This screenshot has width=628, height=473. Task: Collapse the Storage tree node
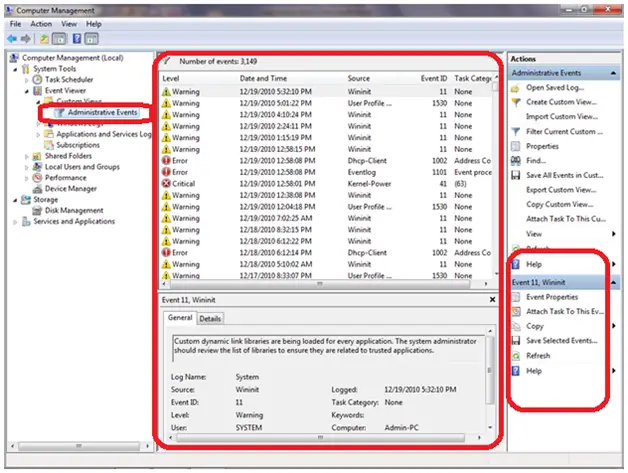tap(15, 200)
